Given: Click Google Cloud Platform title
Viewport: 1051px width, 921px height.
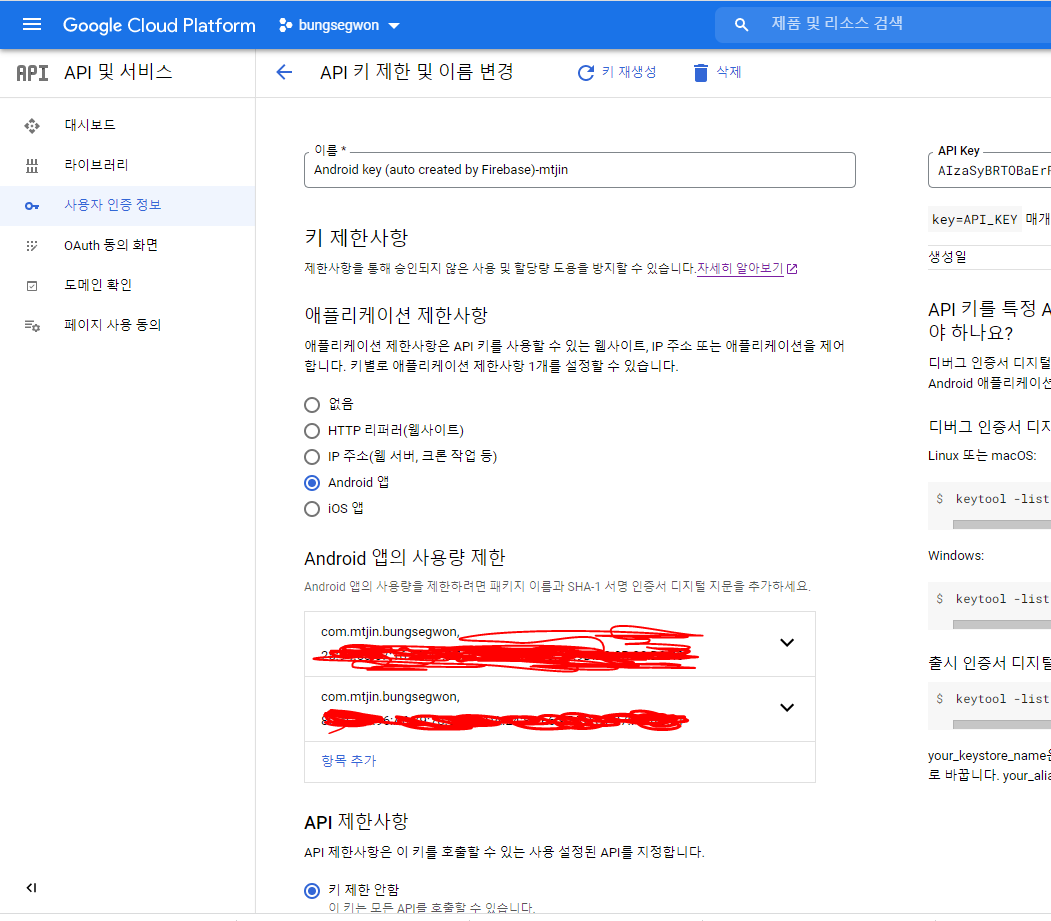Looking at the screenshot, I should (x=159, y=25).
